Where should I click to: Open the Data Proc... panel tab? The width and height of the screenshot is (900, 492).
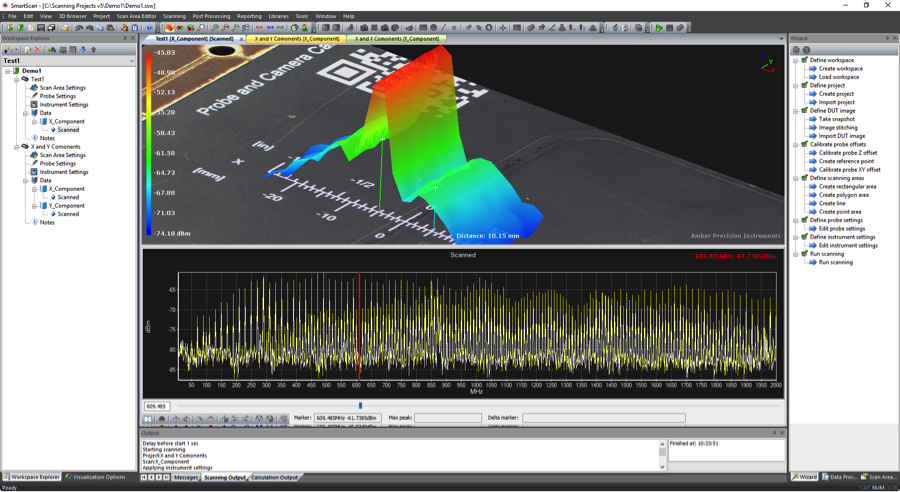pyautogui.click(x=839, y=477)
